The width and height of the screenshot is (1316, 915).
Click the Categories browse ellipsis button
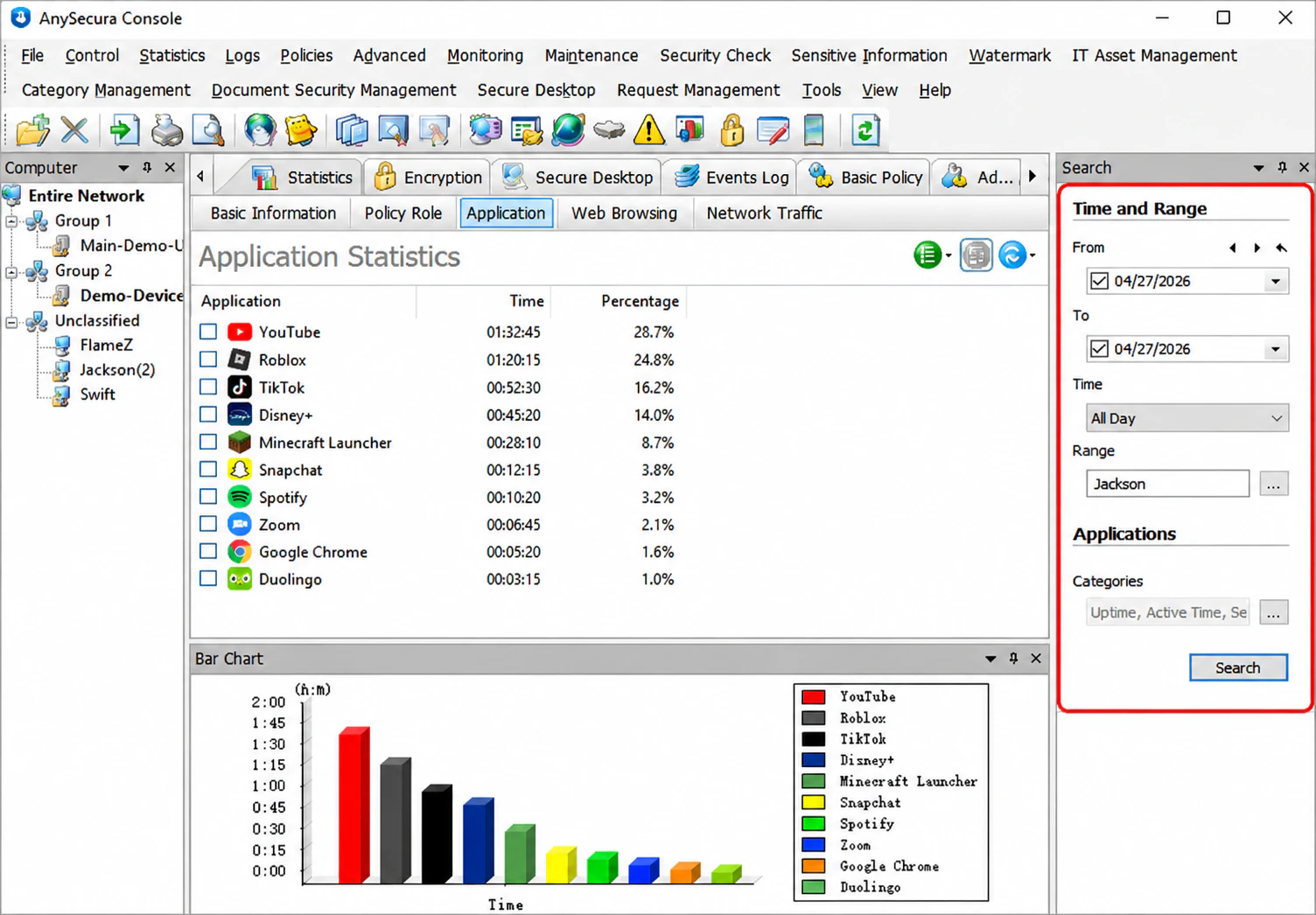point(1274,612)
